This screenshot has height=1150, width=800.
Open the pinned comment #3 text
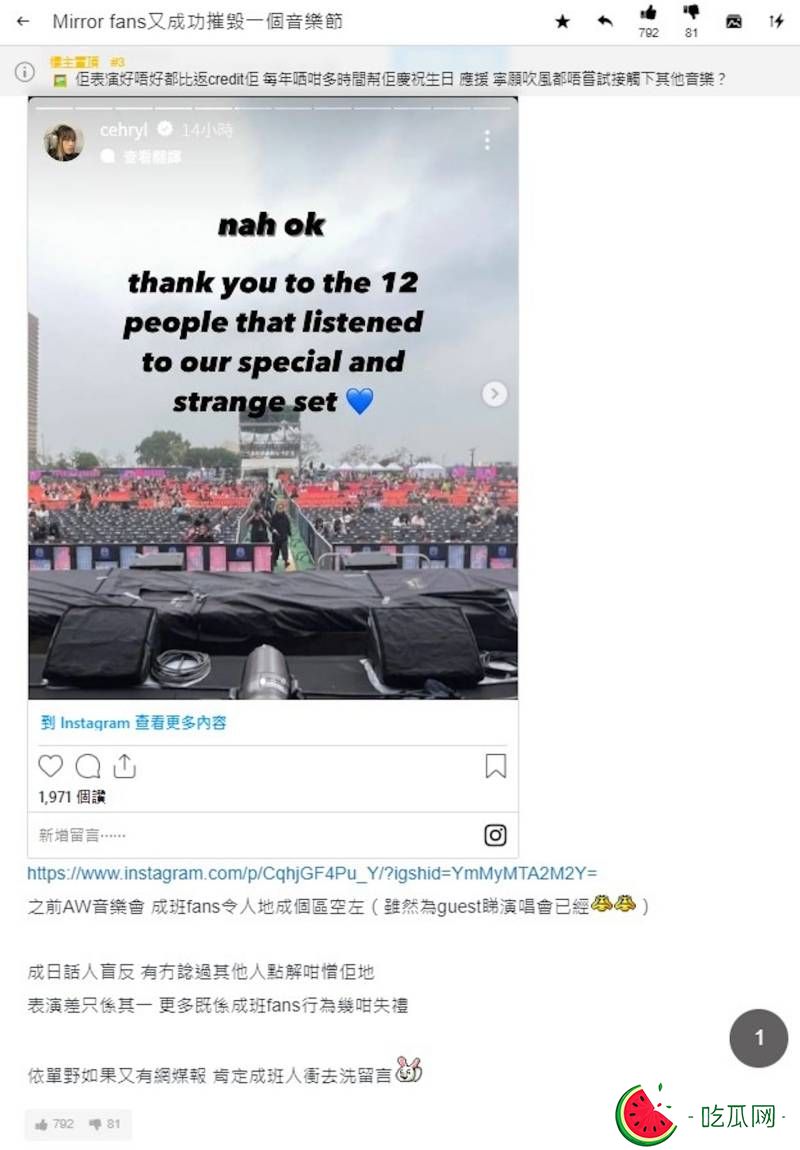click(400, 79)
